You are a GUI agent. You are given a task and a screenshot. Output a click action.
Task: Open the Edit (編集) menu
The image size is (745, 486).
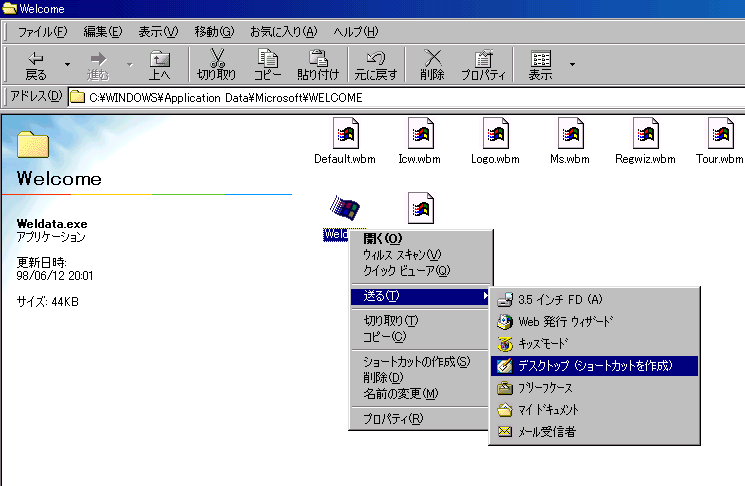click(103, 32)
